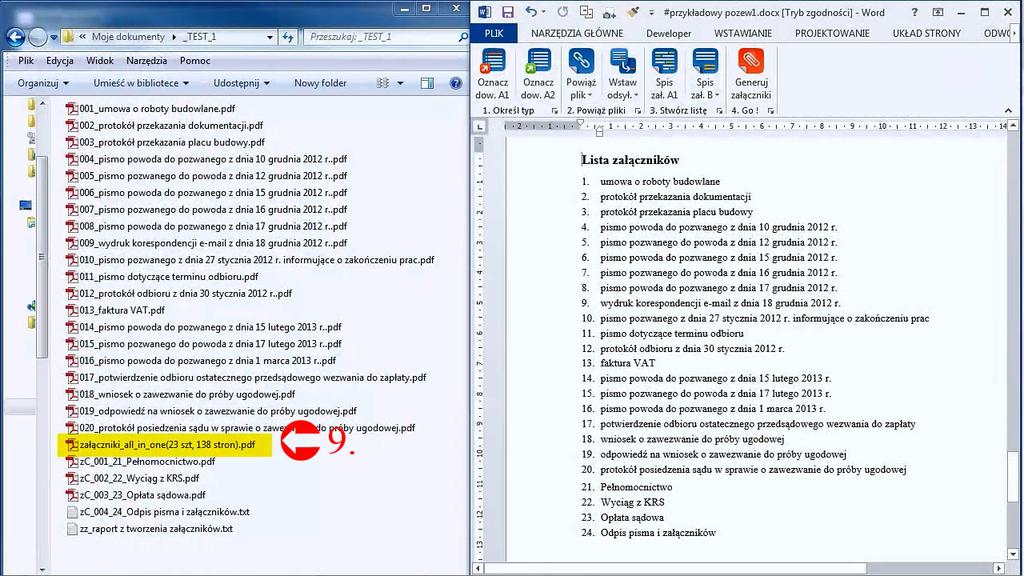Open Explorer help blue question icon
Viewport: 1024px width, 576px height.
[x=456, y=83]
